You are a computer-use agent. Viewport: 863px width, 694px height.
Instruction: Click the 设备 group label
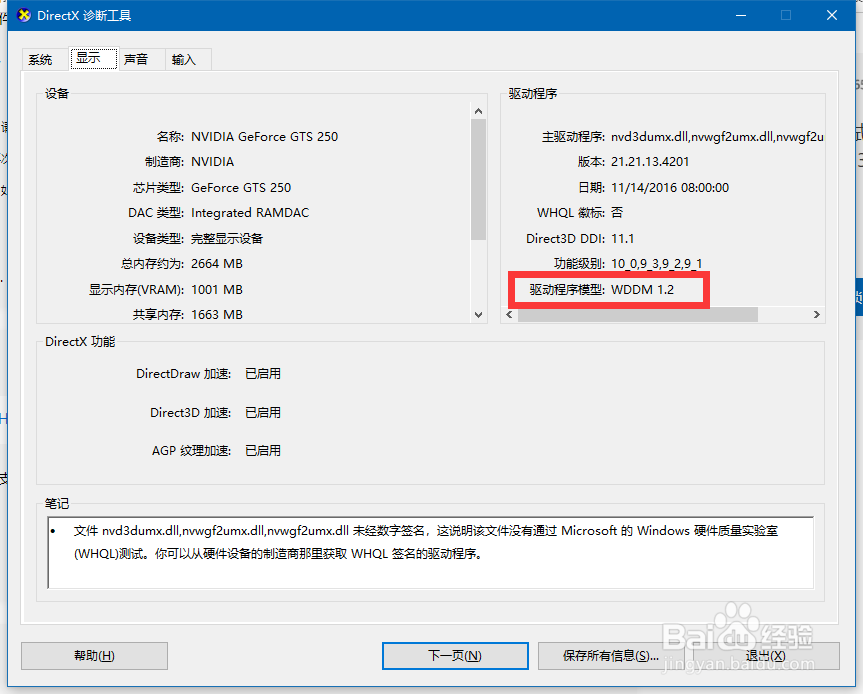57,94
